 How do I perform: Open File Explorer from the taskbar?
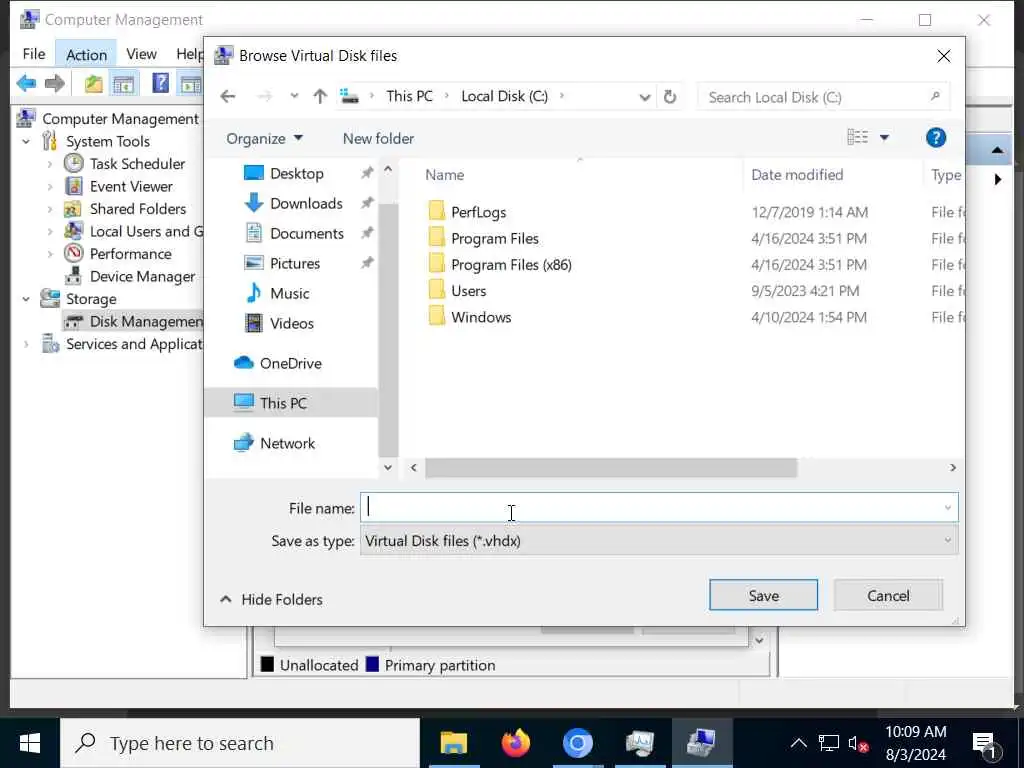pyautogui.click(x=453, y=744)
